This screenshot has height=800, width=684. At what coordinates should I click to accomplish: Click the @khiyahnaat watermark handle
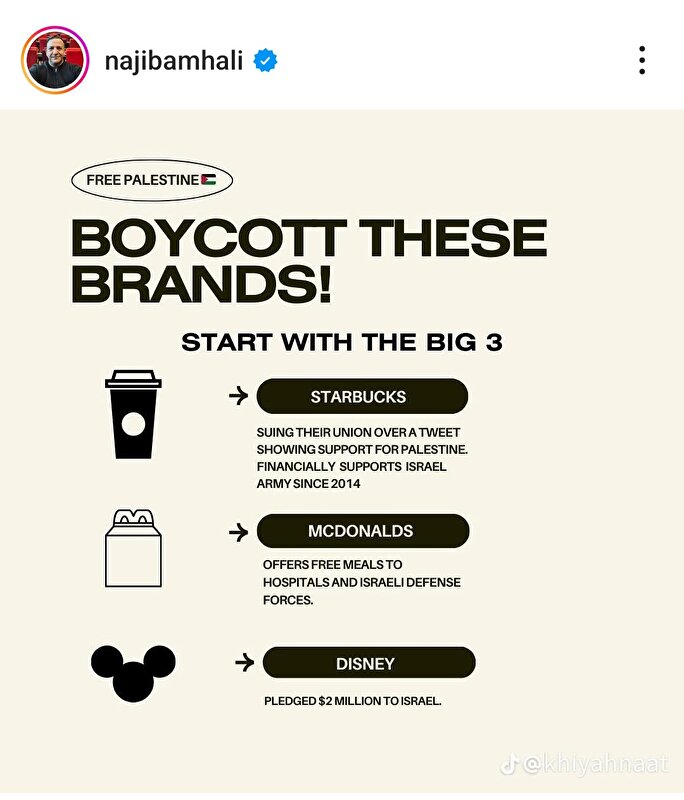click(596, 764)
